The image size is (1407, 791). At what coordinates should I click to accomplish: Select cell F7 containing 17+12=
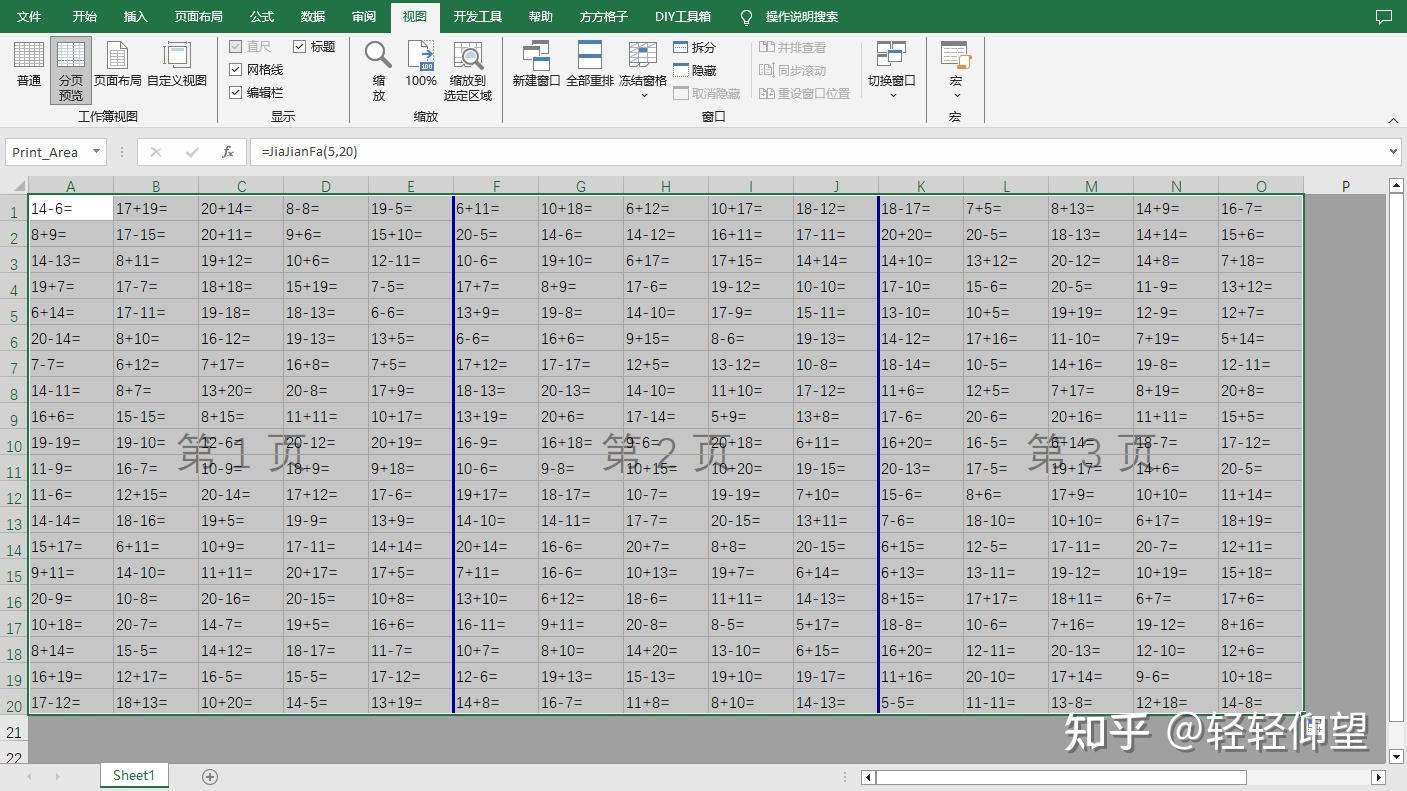(496, 365)
